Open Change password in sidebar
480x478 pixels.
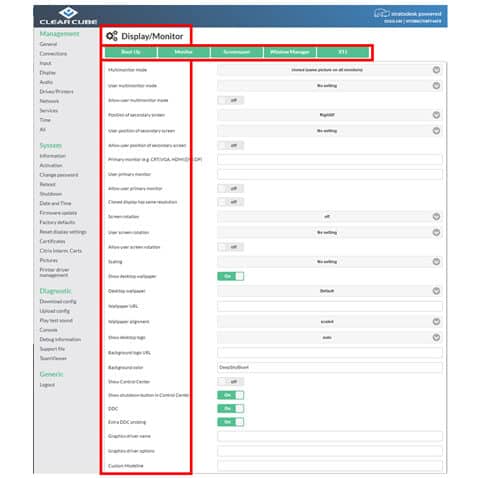[59, 175]
